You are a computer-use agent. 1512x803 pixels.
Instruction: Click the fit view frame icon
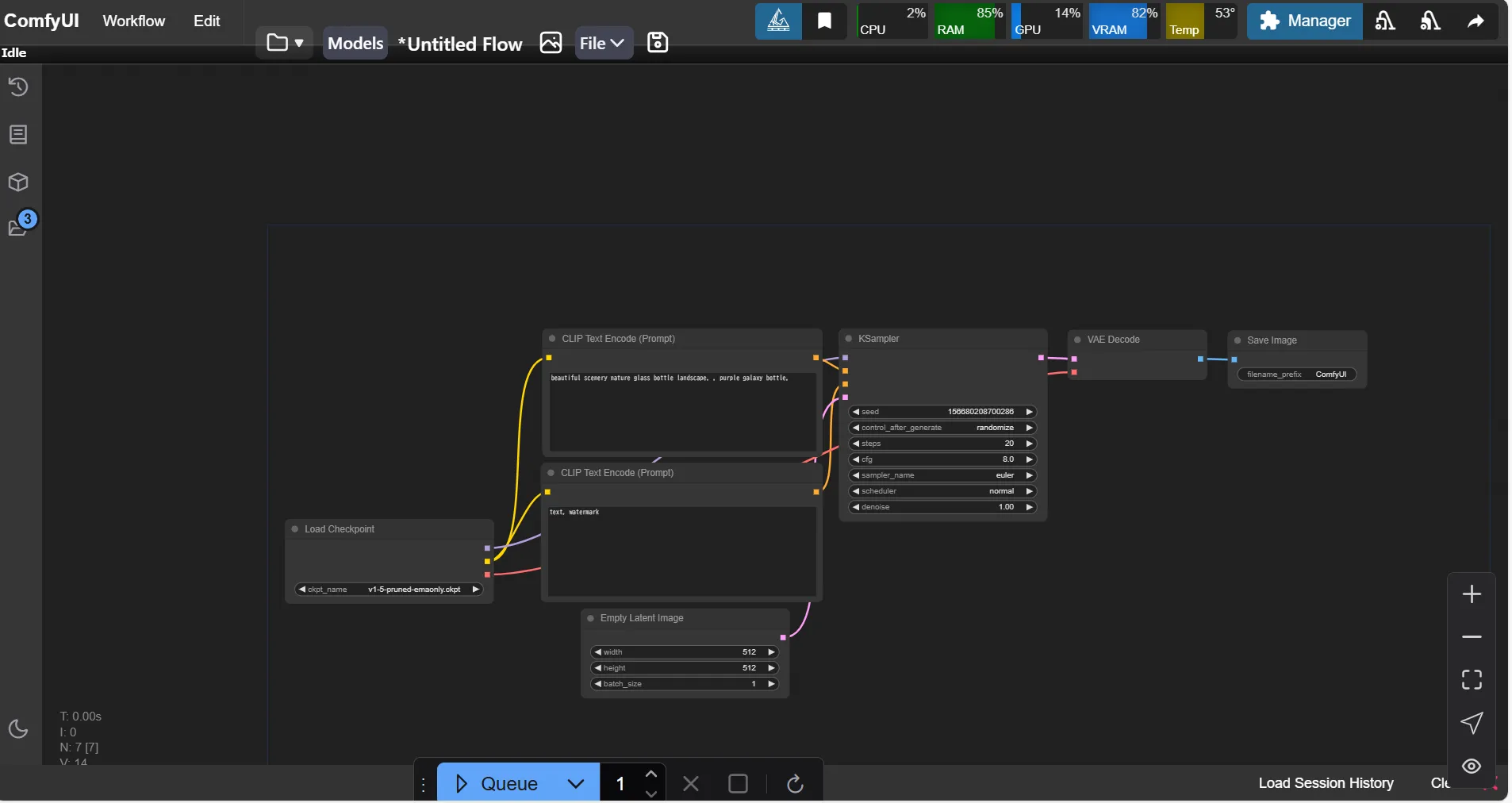(1472, 679)
